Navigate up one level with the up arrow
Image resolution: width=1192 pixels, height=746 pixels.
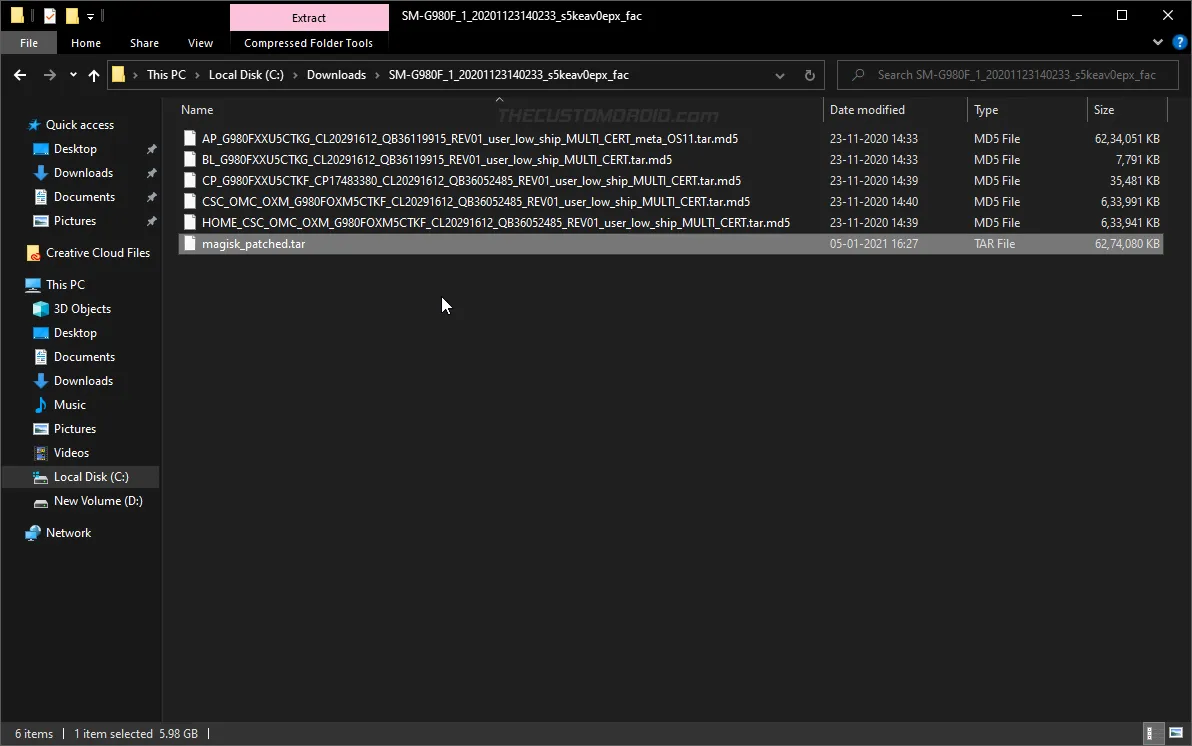coord(94,75)
